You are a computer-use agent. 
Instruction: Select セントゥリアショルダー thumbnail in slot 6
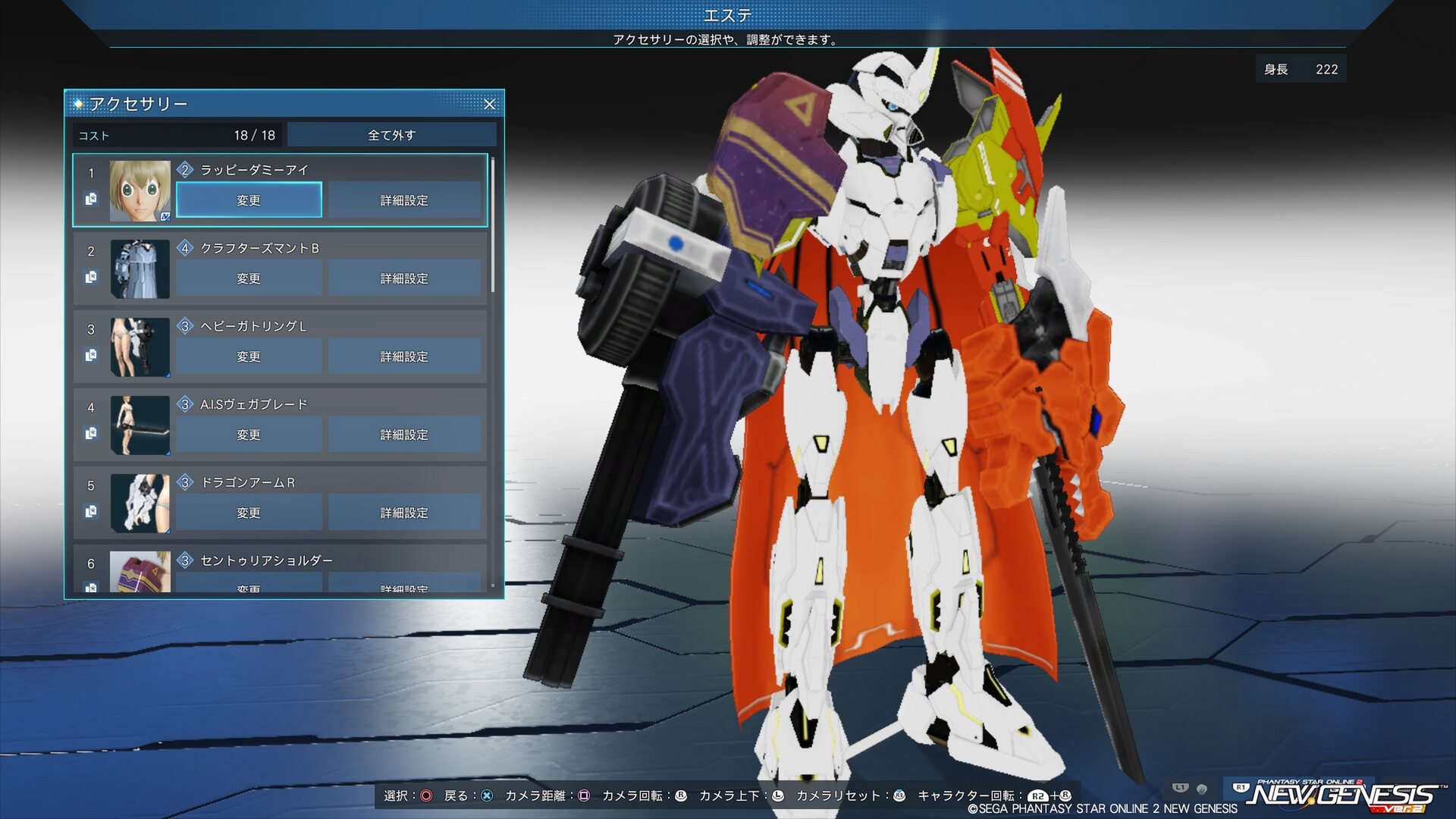tap(140, 572)
